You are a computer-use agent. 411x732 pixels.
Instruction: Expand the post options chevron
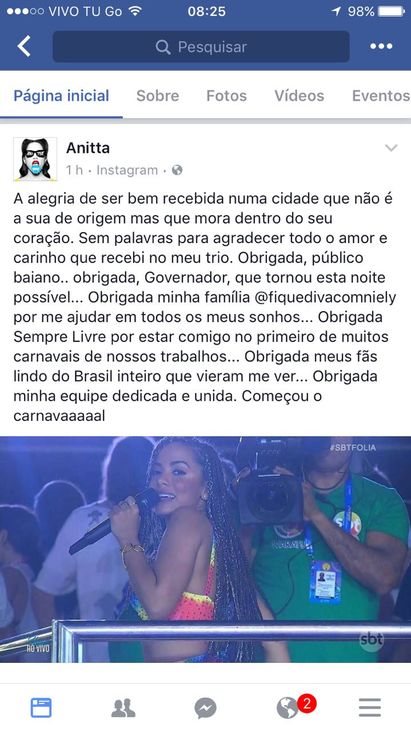tap(391, 148)
